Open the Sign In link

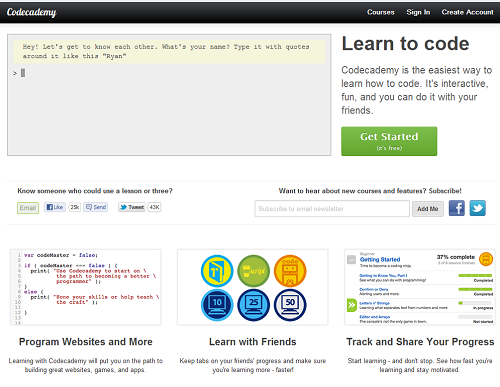[418, 12]
